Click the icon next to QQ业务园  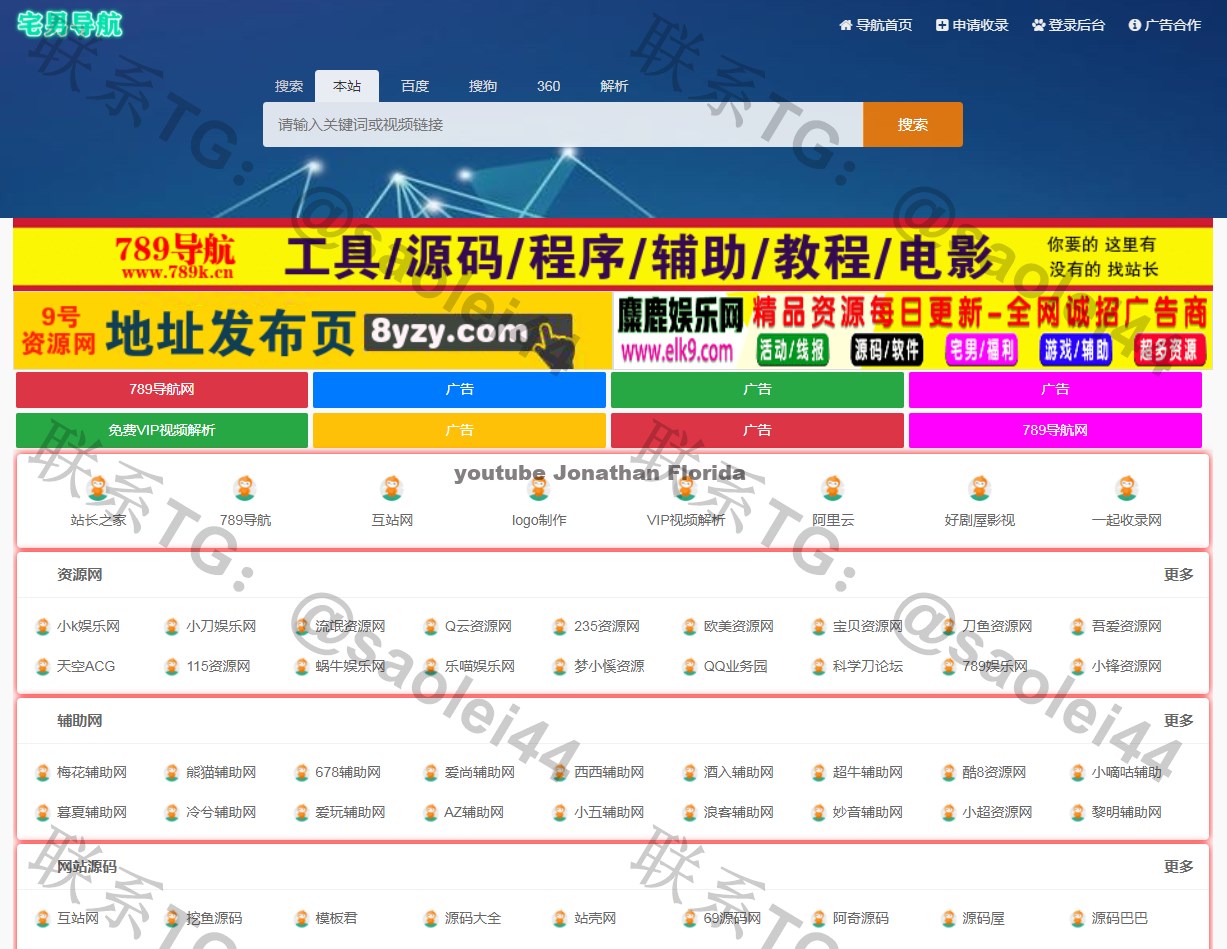coord(690,667)
